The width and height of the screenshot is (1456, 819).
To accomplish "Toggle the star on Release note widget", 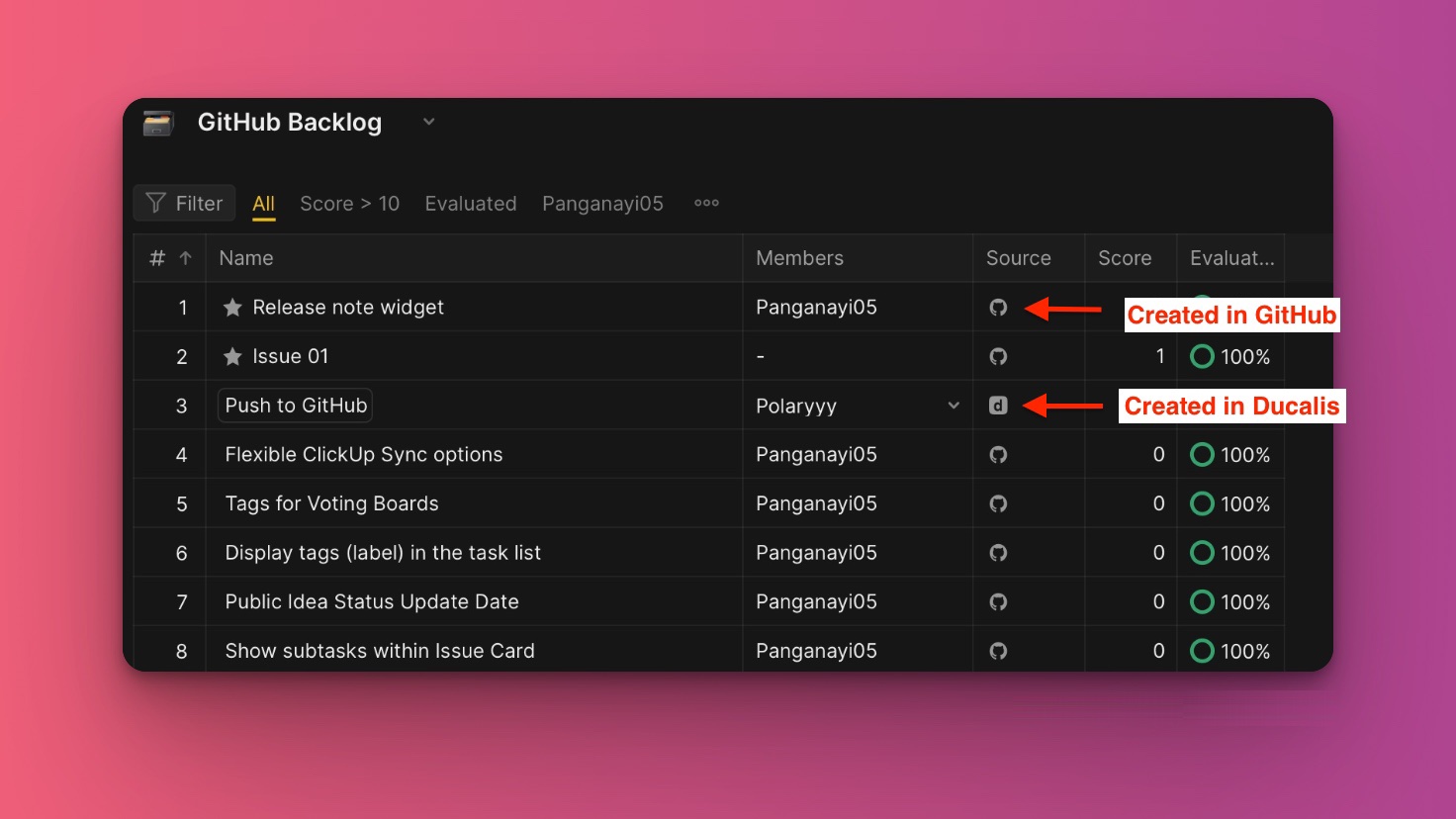I will point(232,307).
